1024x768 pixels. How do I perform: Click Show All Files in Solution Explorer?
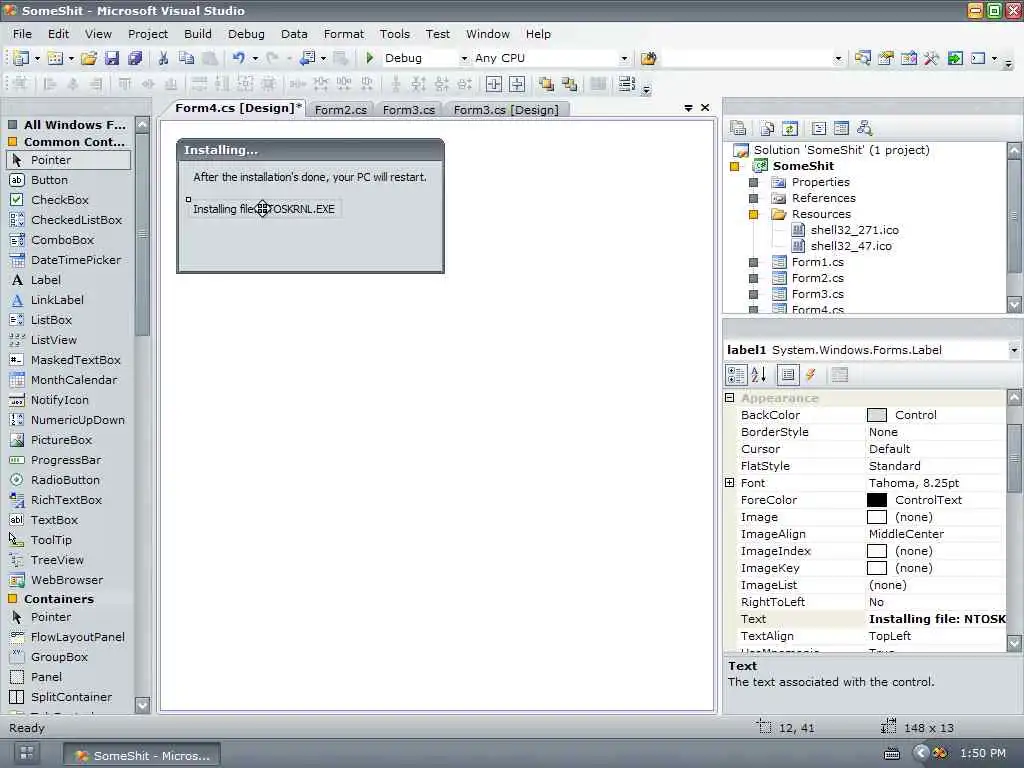click(767, 128)
